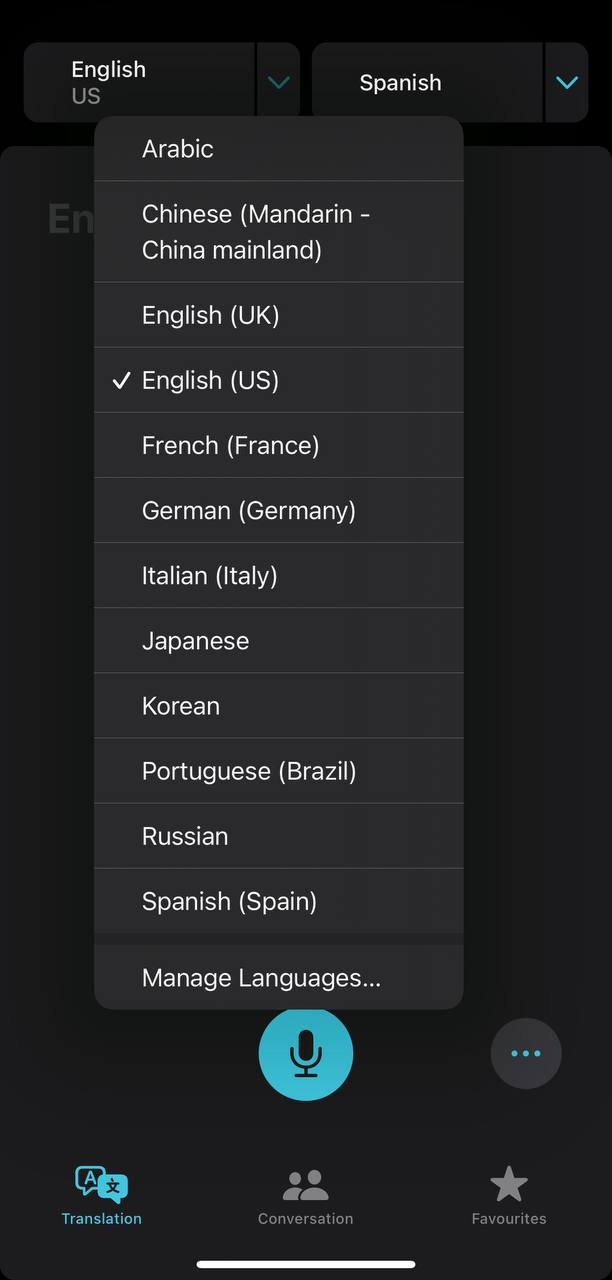Select German (Germany) language entry

[x=279, y=510]
